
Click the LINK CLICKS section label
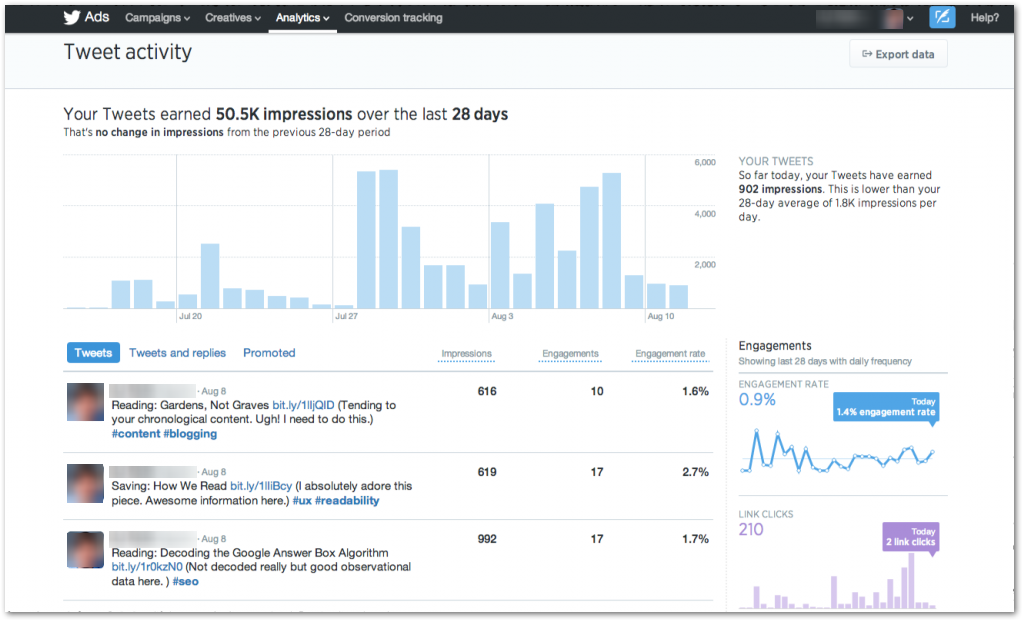coord(766,514)
